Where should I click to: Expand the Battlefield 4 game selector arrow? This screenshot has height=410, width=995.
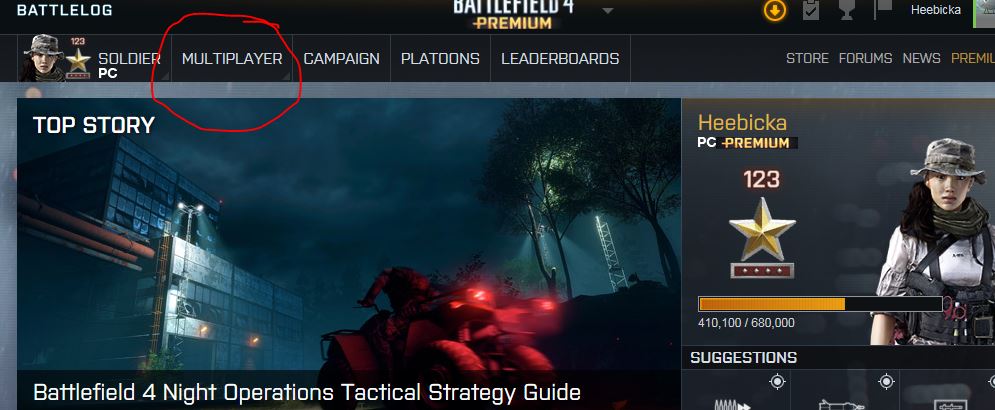coord(607,11)
